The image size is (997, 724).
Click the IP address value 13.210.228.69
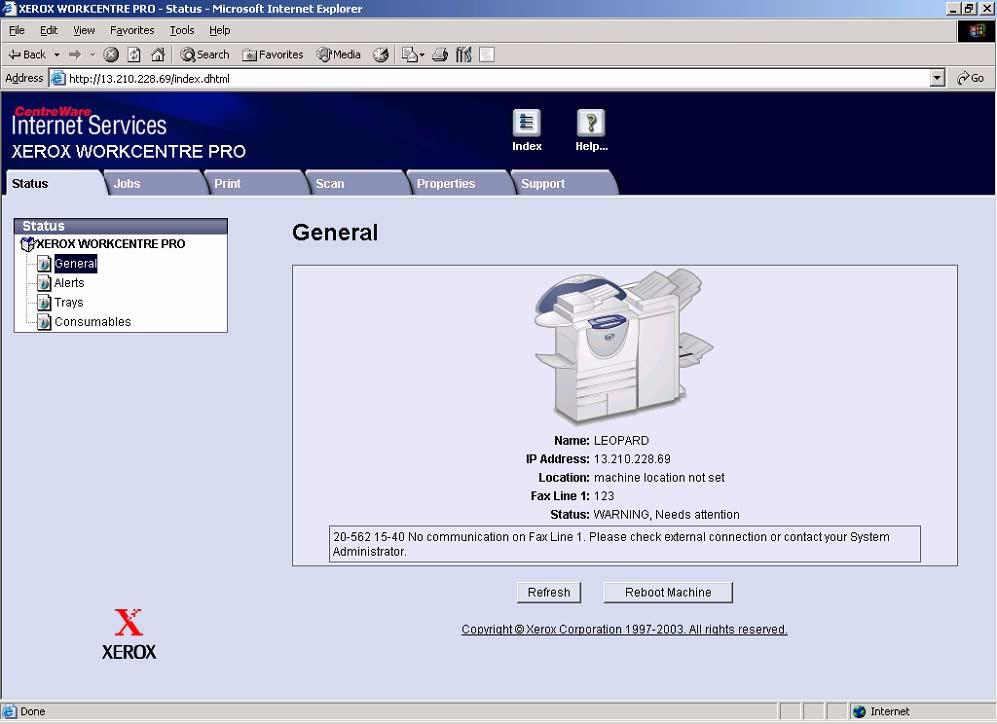[632, 459]
